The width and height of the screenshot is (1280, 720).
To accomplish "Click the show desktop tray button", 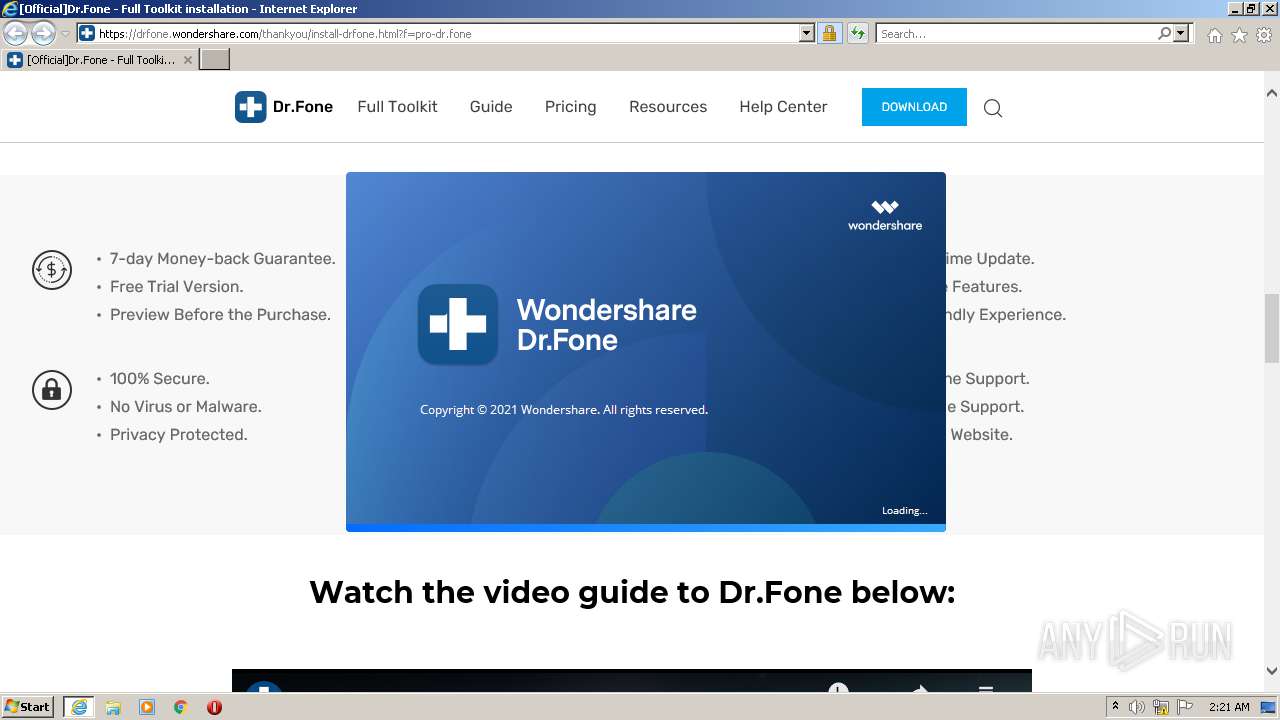I will coord(1269,707).
